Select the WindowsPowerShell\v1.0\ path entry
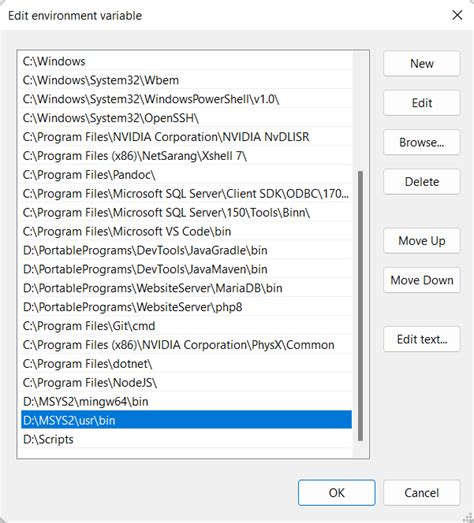This screenshot has height=523, width=474. [x=186, y=99]
